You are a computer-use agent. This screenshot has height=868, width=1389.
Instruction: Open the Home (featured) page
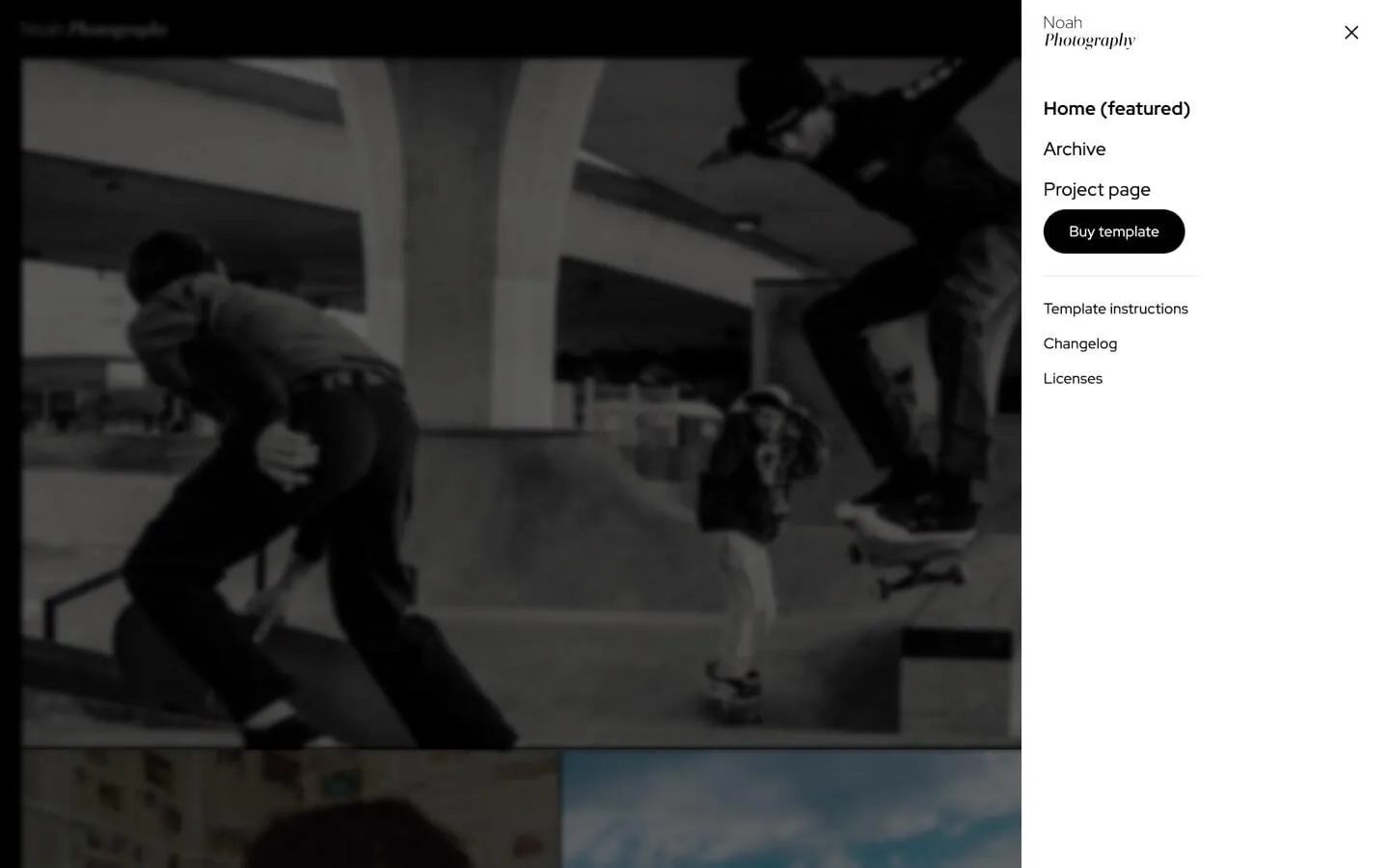[x=1116, y=109]
